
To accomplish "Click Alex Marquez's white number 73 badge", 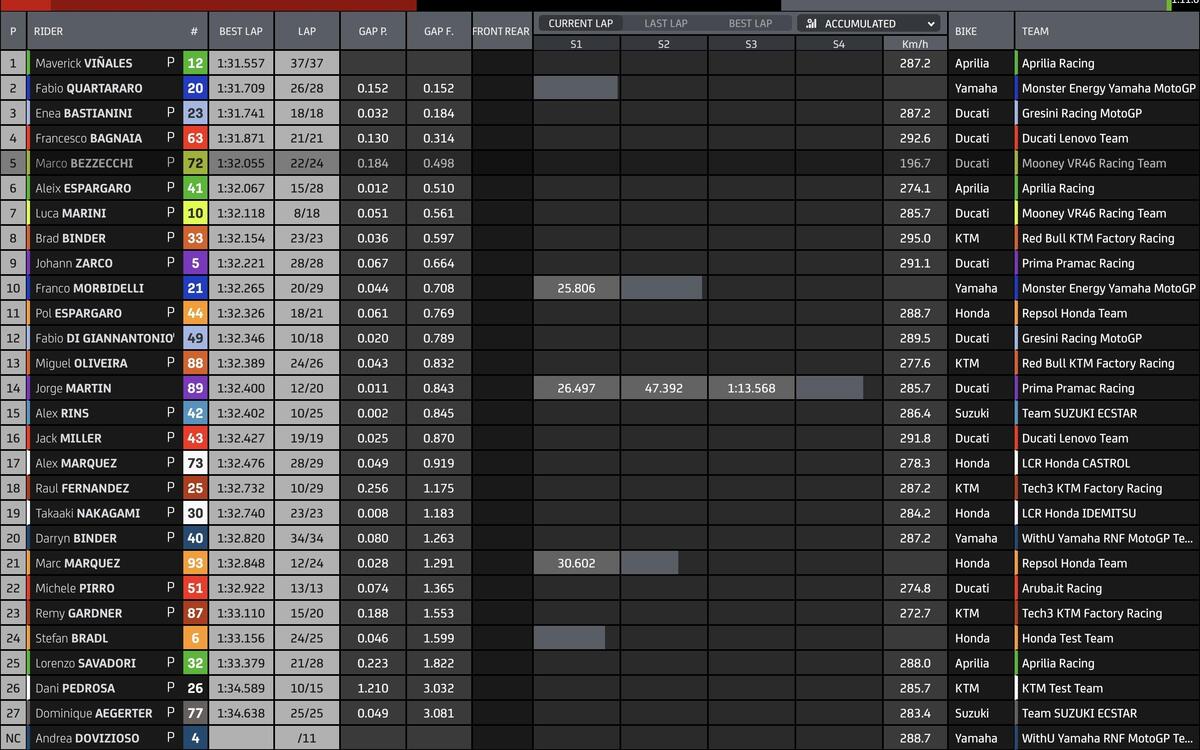I will coord(195,463).
